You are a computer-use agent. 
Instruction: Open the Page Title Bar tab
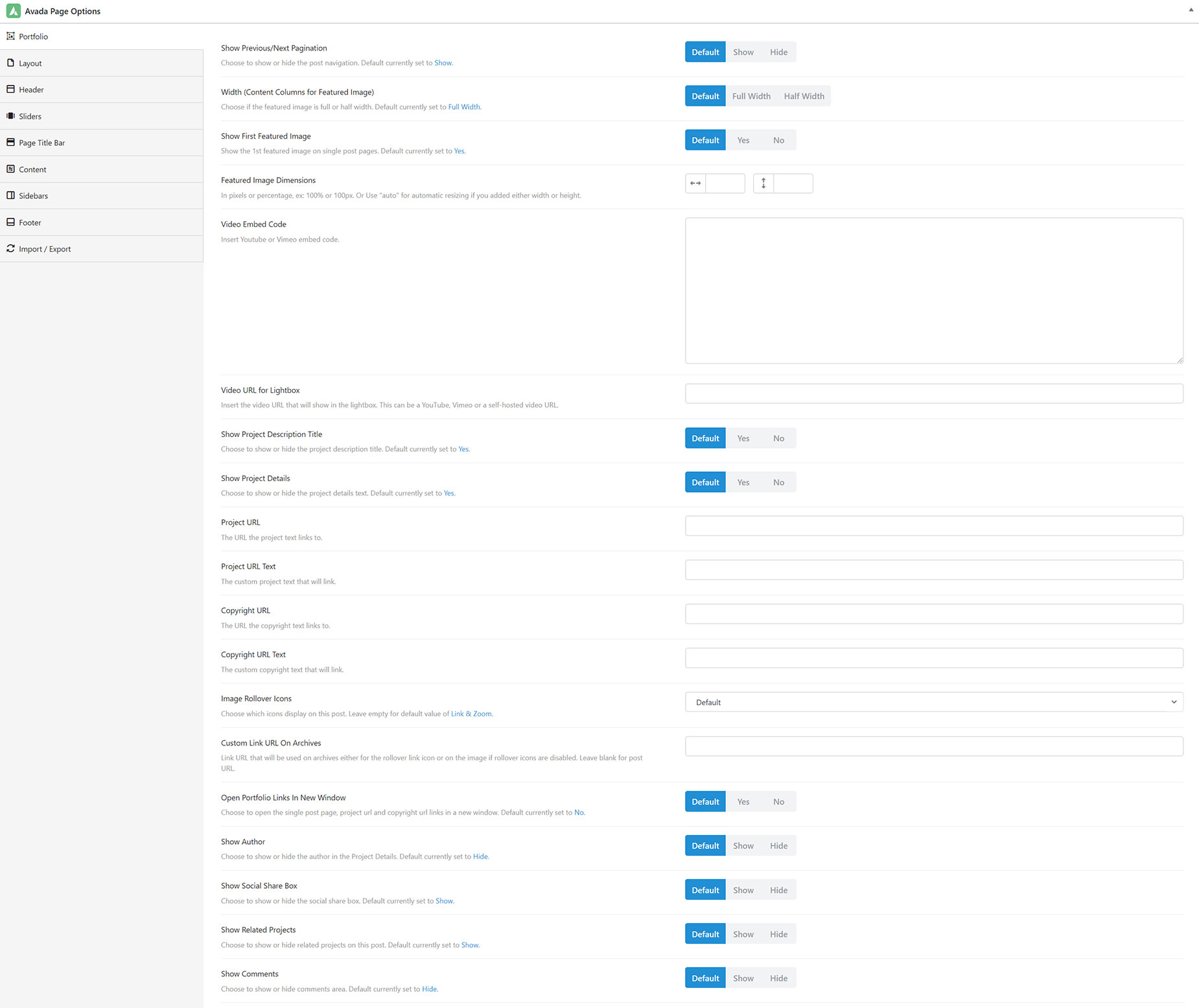(102, 143)
